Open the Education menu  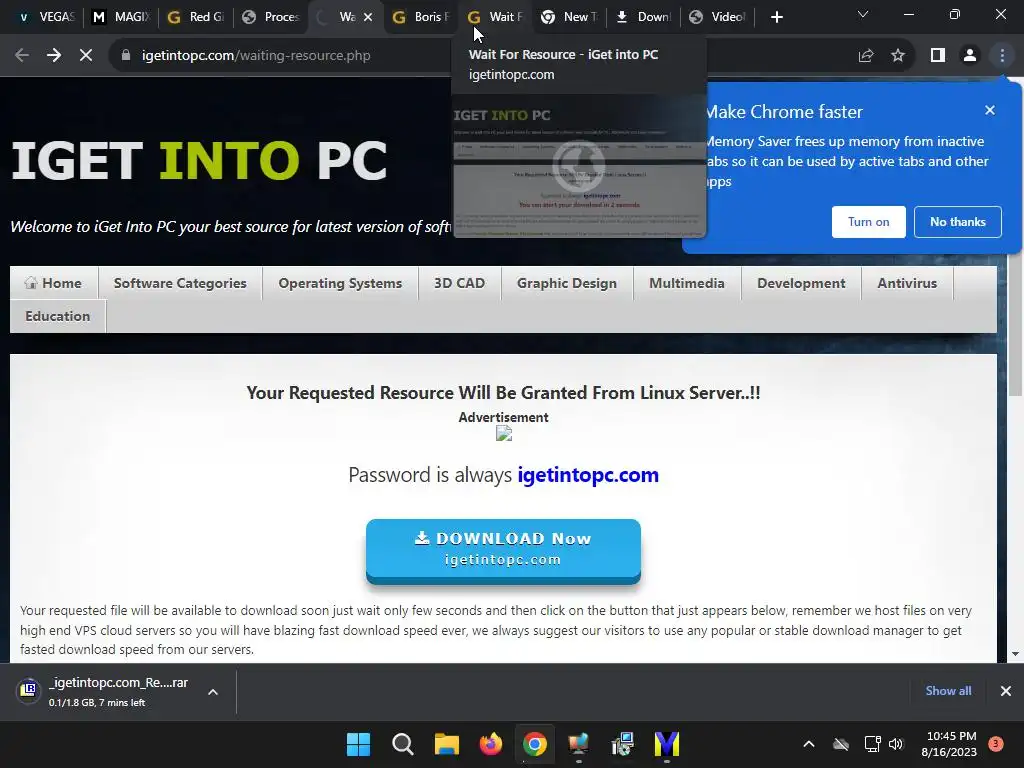tap(57, 316)
